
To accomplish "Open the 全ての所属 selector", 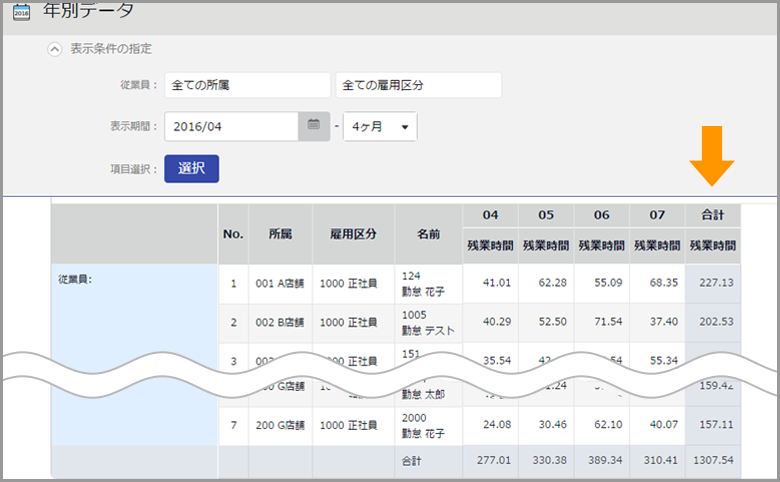I will tap(247, 85).
